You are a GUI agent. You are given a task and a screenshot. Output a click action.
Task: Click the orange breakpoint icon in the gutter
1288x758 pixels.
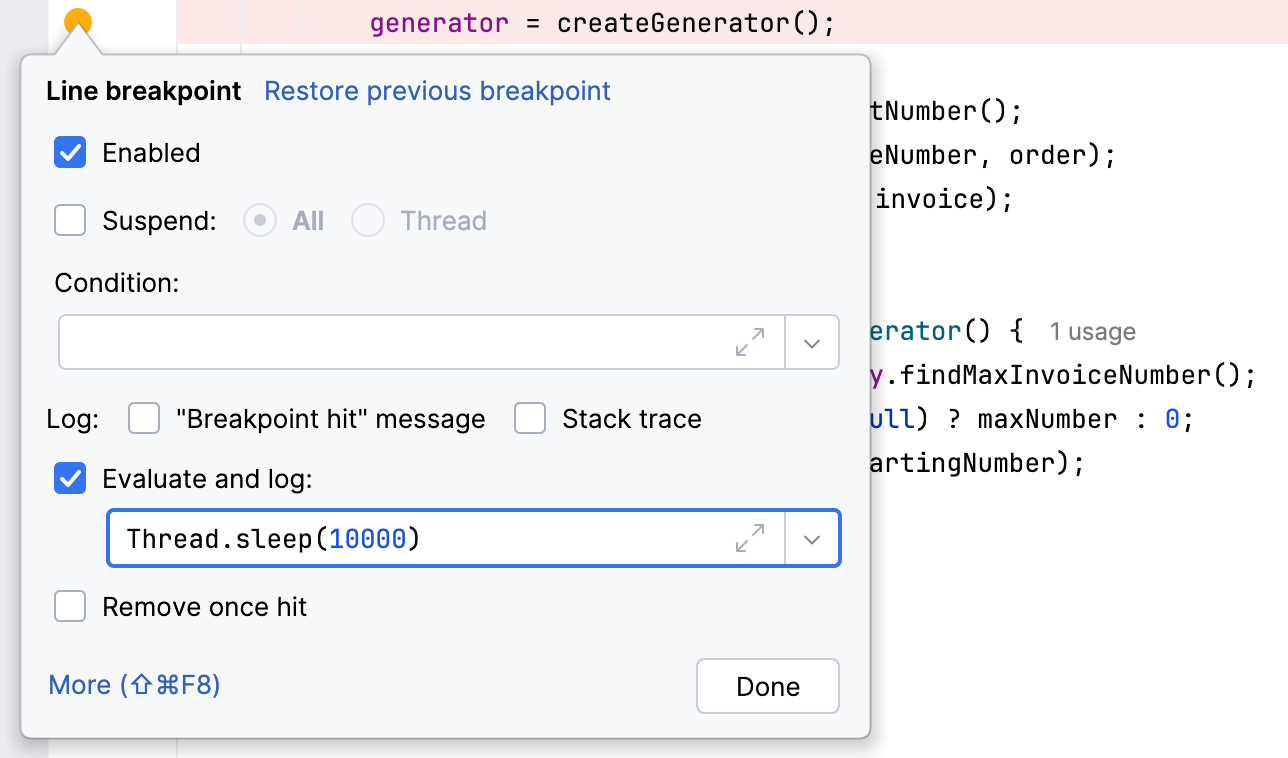(x=78, y=19)
